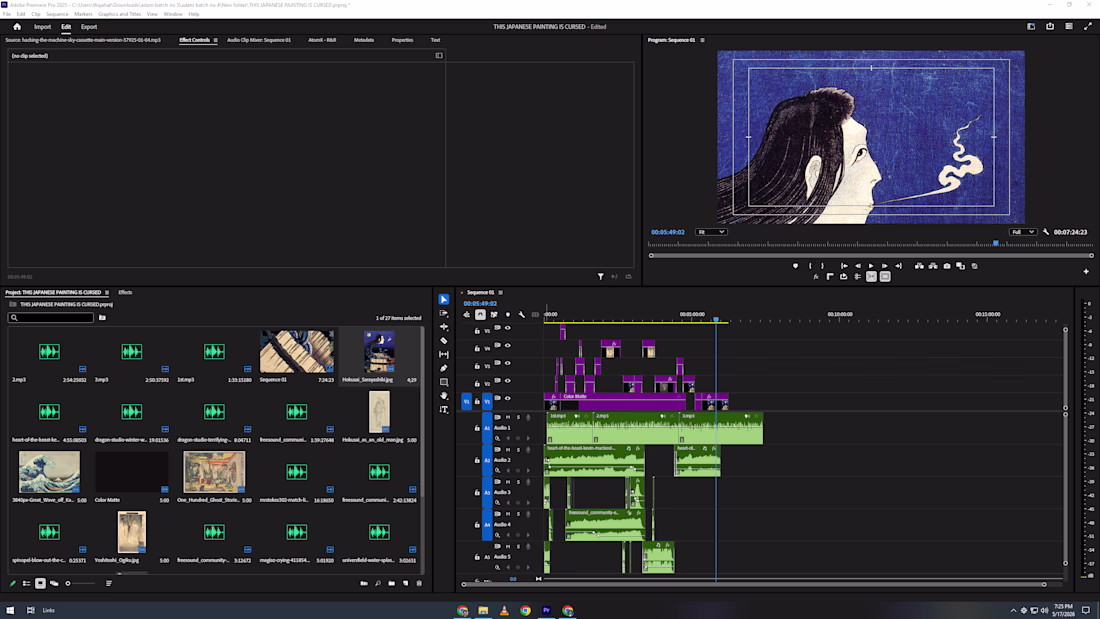Image resolution: width=1100 pixels, height=619 pixels.
Task: Toggle lock on V4 track
Action: click(477, 348)
